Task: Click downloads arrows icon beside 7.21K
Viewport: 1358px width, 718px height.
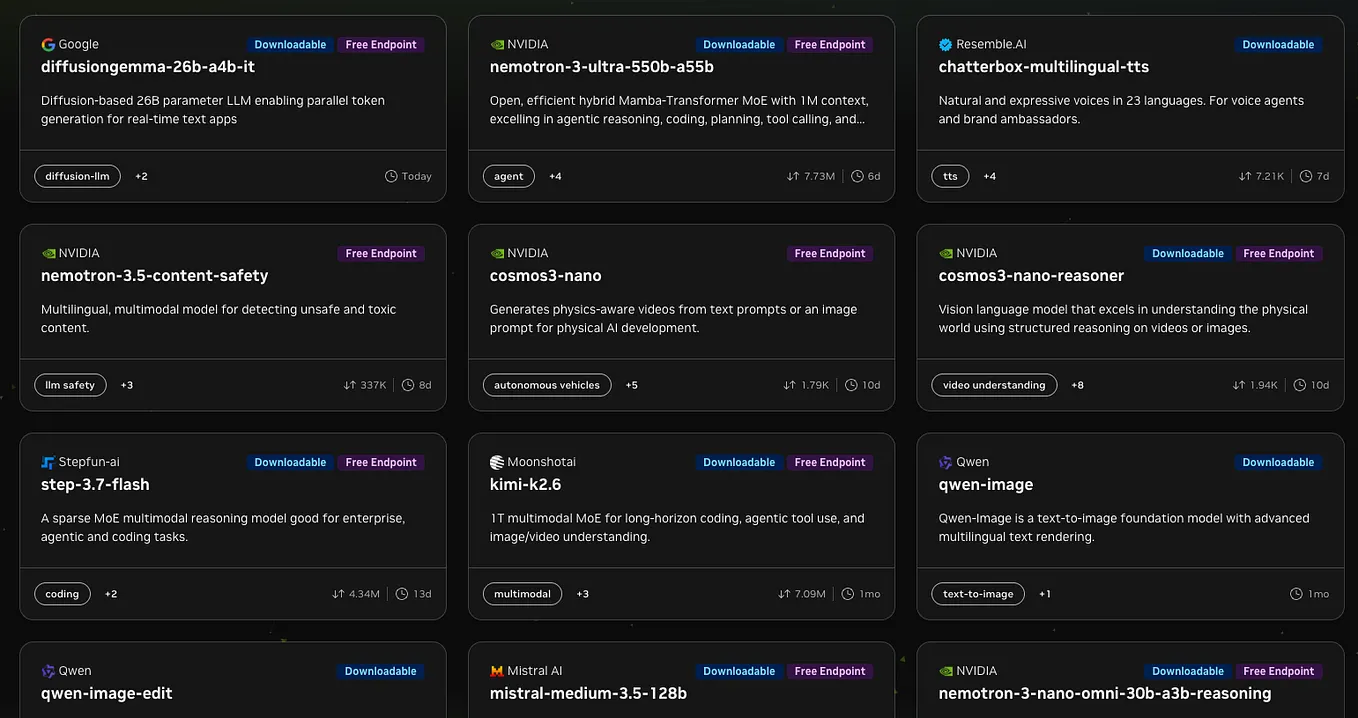Action: (1245, 176)
